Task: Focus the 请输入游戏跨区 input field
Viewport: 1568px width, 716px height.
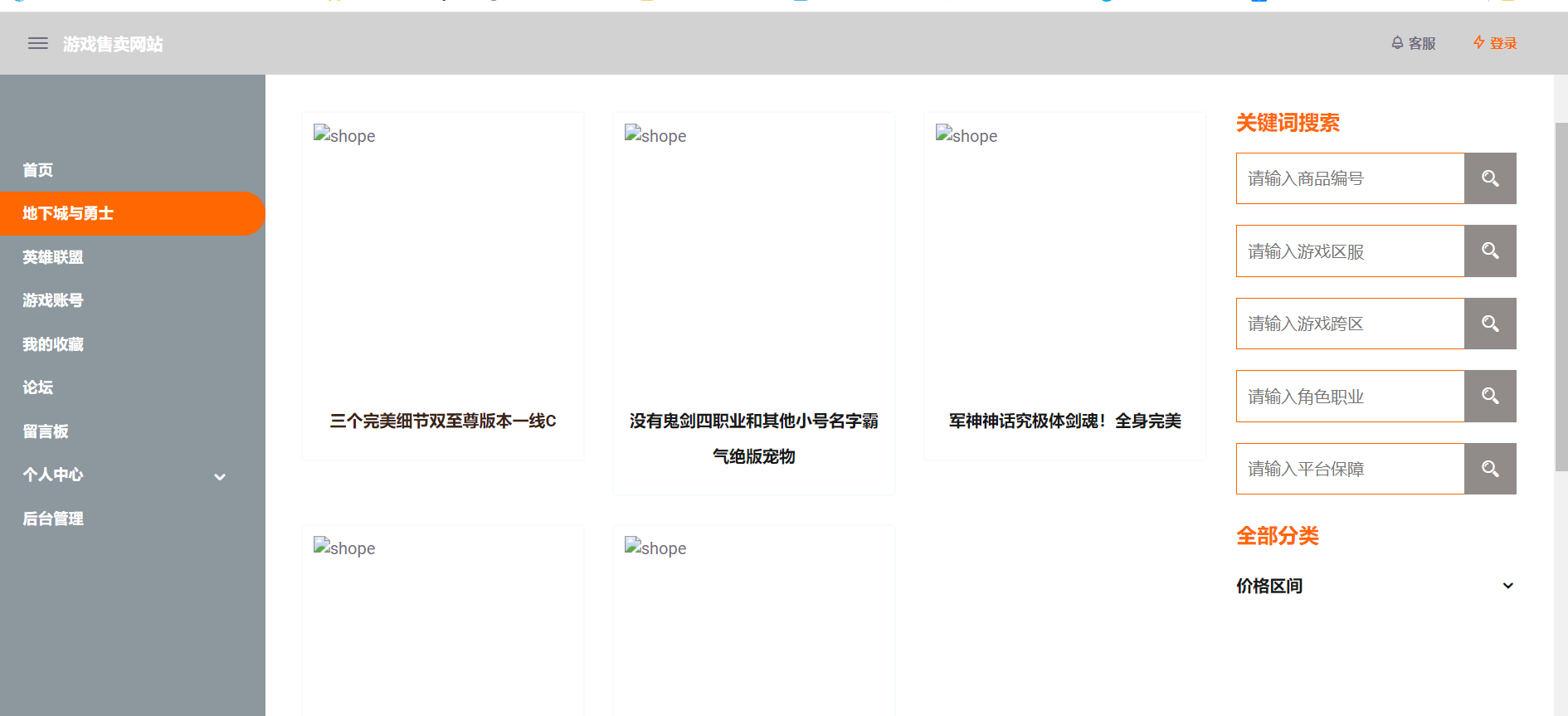Action: 1350,324
